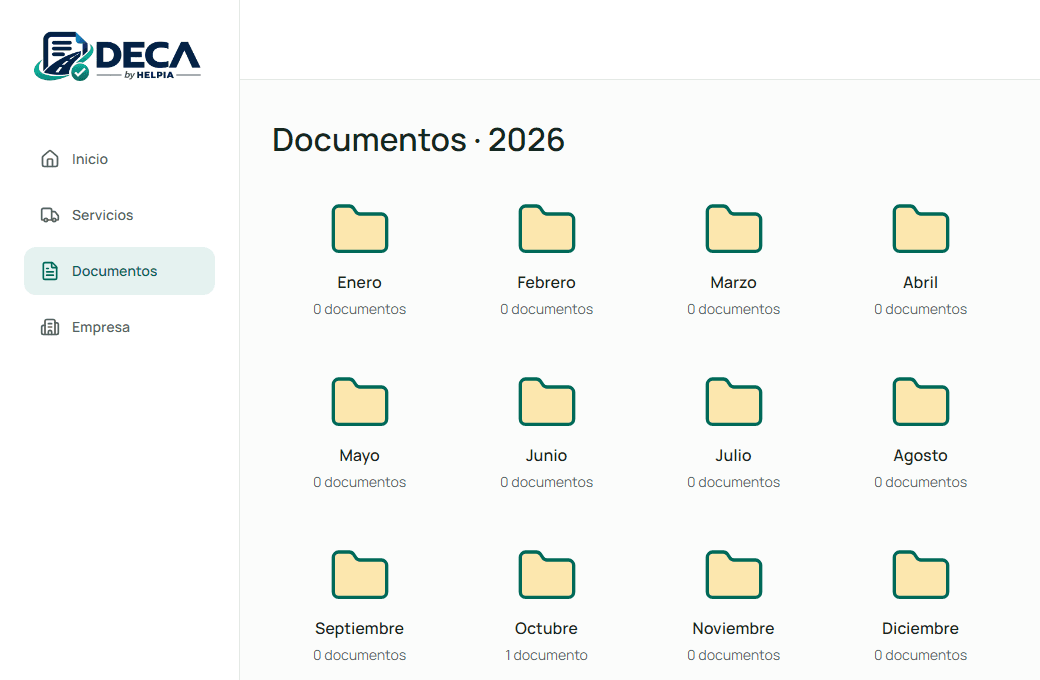Click '0 documentos' under Septiembre
Viewport: 1040px width, 680px height.
click(359, 655)
